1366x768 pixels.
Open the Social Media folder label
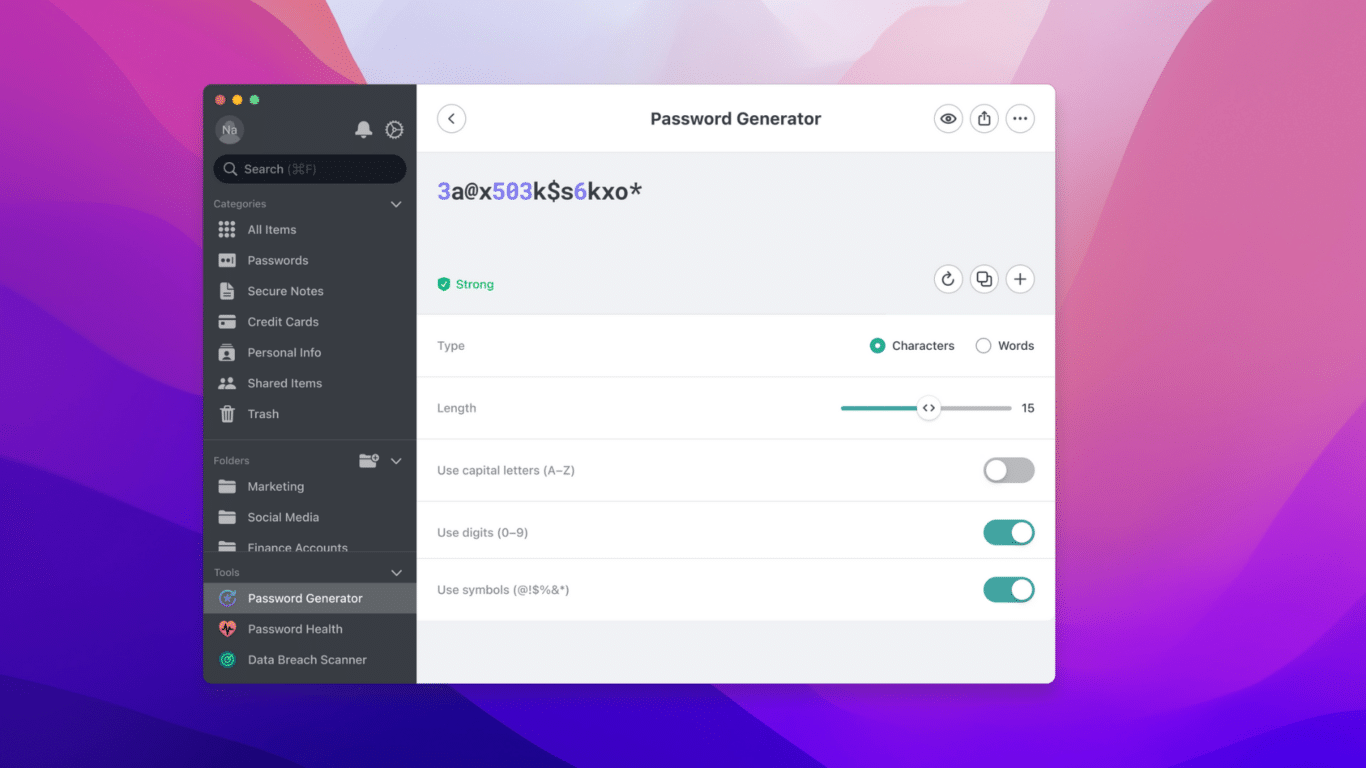(x=283, y=517)
